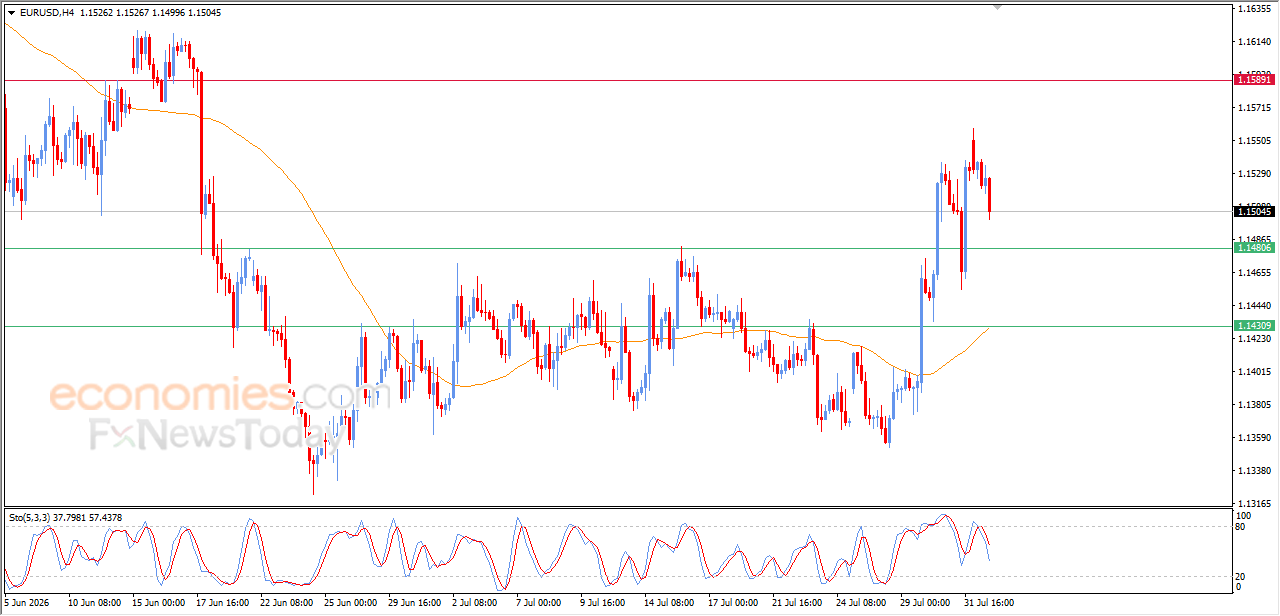Screen dimensions: 1280x616
Task: Open the dropdown arrow beside EURUSD,H4
Action: coord(12,13)
